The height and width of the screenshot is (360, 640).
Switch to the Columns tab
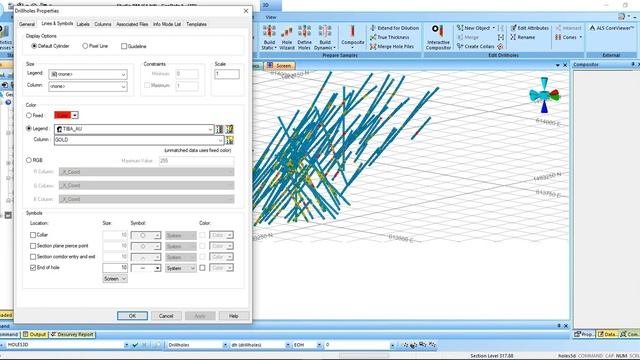[102, 24]
